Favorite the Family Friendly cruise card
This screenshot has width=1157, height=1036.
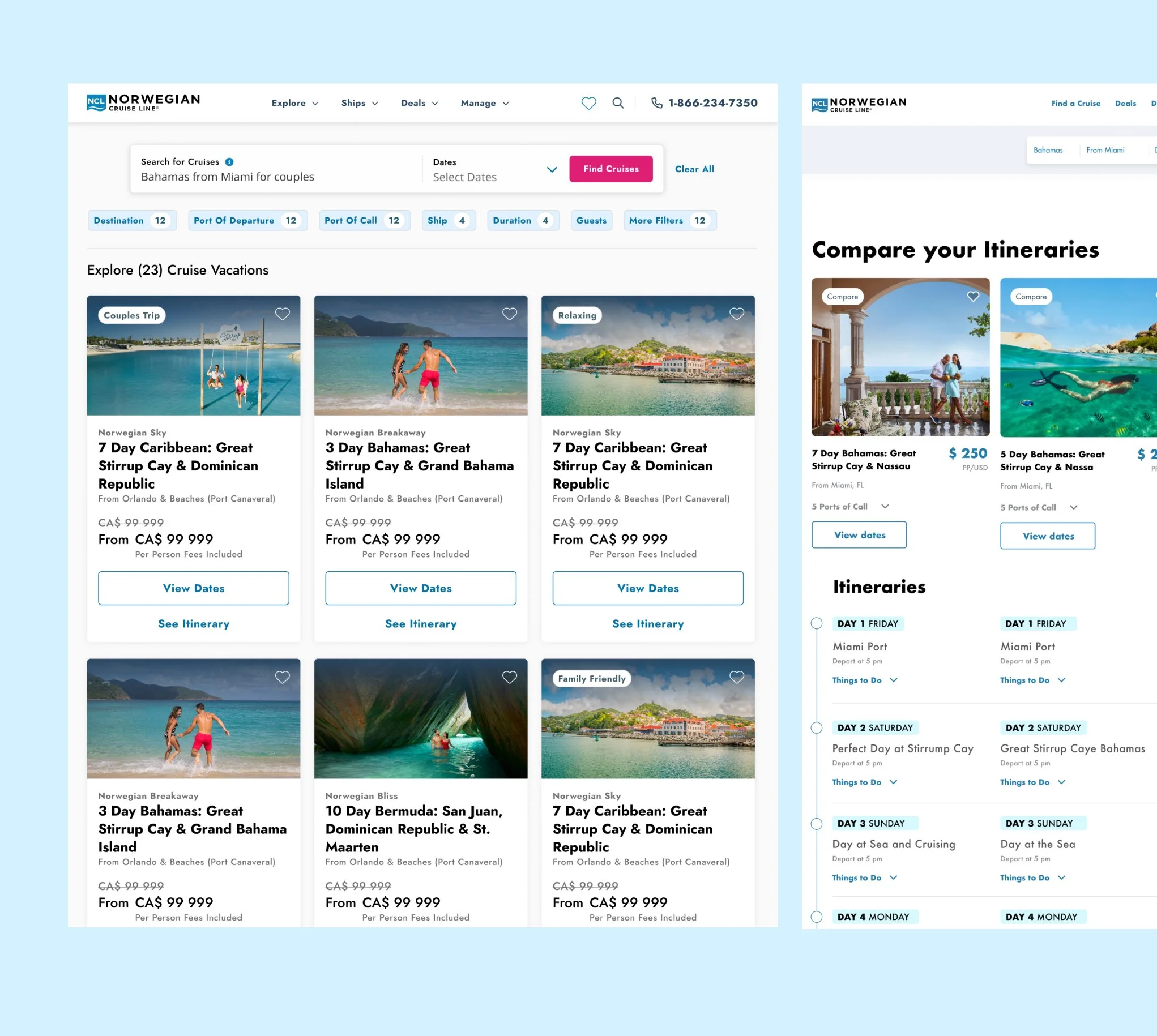tap(736, 678)
